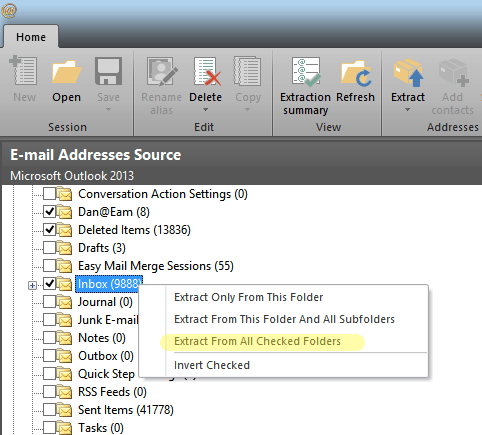482x435 pixels.
Task: Choose Extract From This Folder And All Subfolders
Action: click(284, 319)
